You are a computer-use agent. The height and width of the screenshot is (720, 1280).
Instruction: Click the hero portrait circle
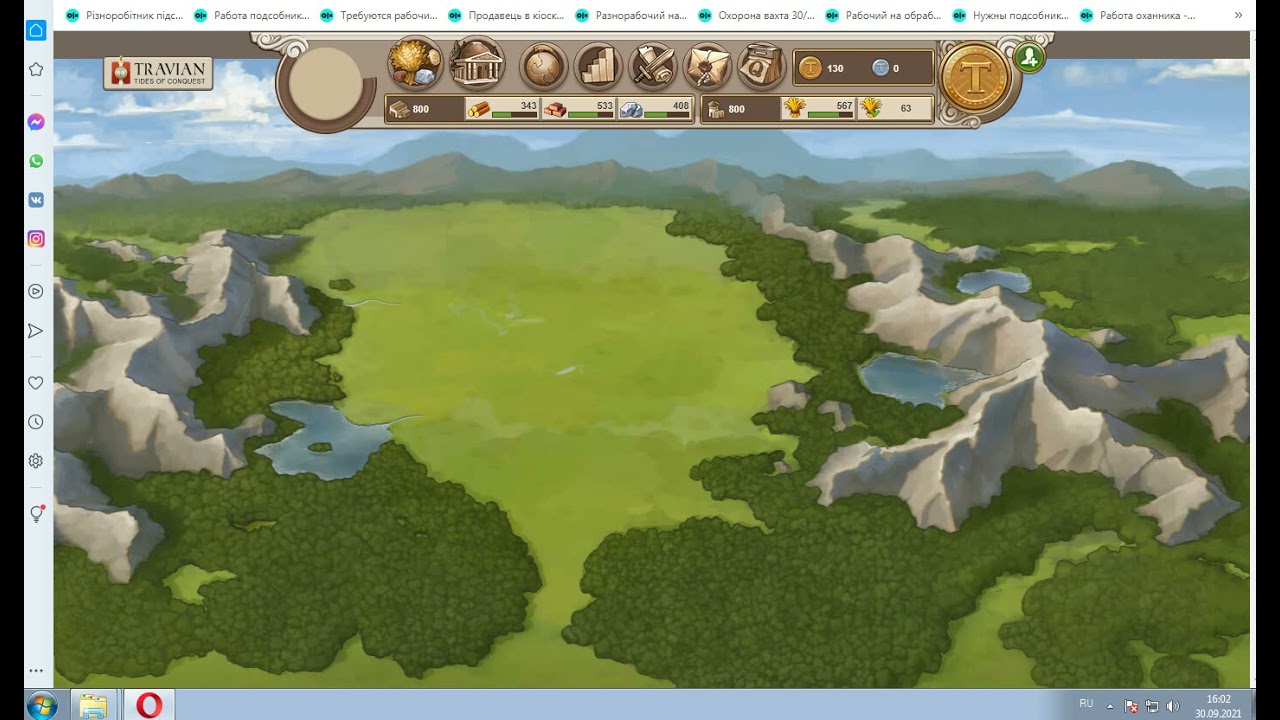[325, 83]
